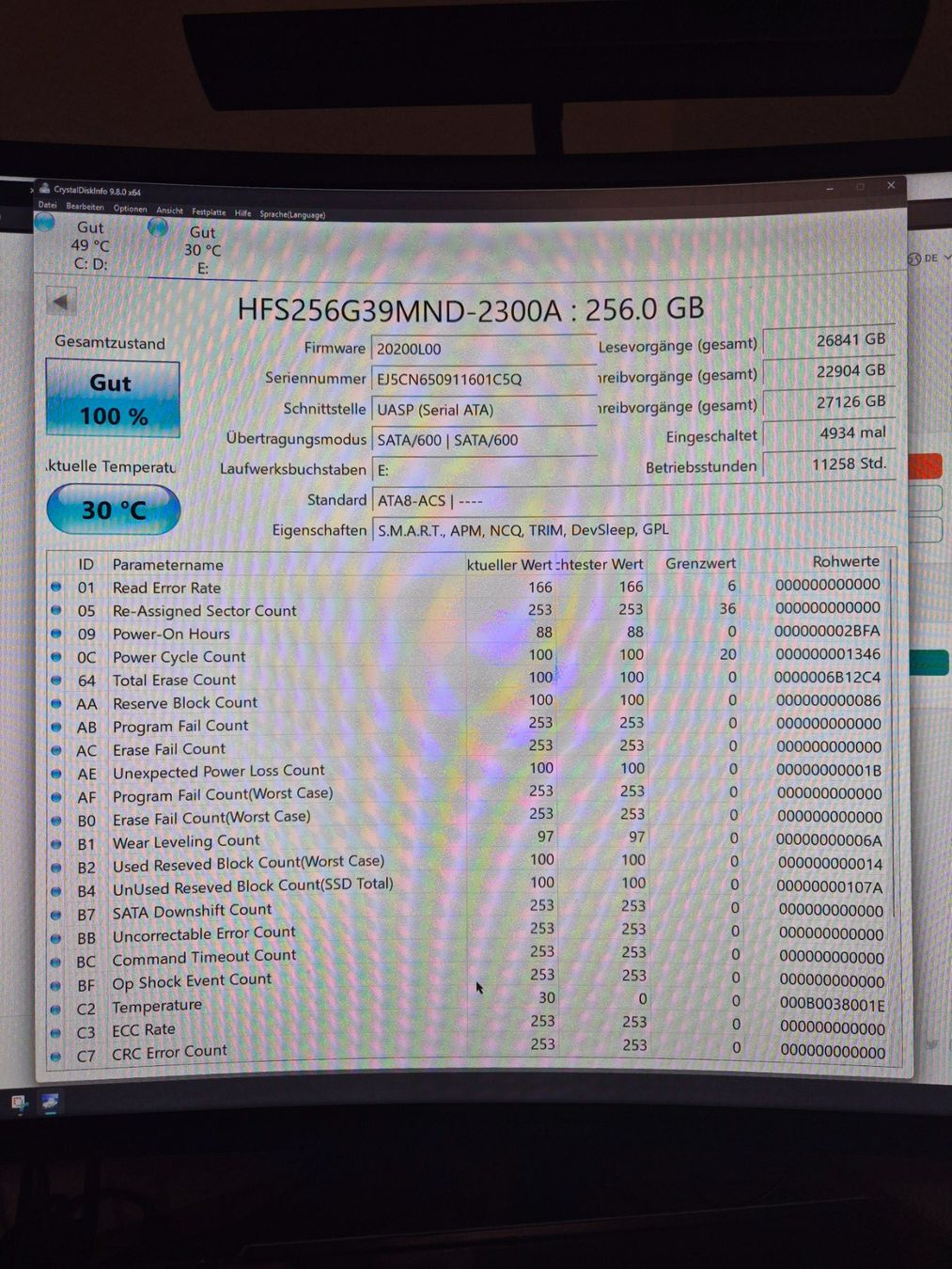Open the Bearbeiten menu
Viewport: 952px width, 1269px height.
coord(85,207)
